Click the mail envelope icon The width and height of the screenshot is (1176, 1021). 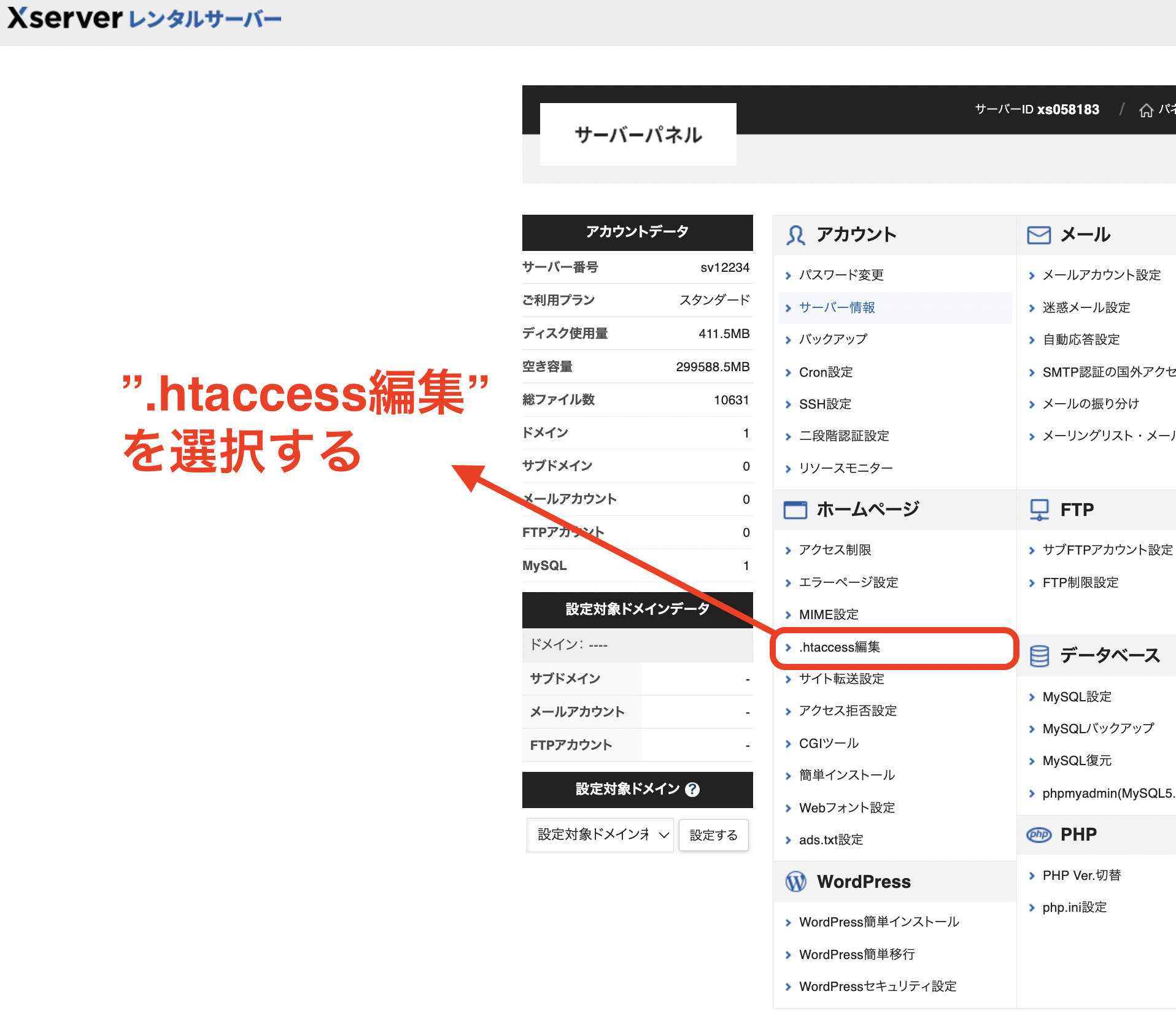pos(1039,235)
